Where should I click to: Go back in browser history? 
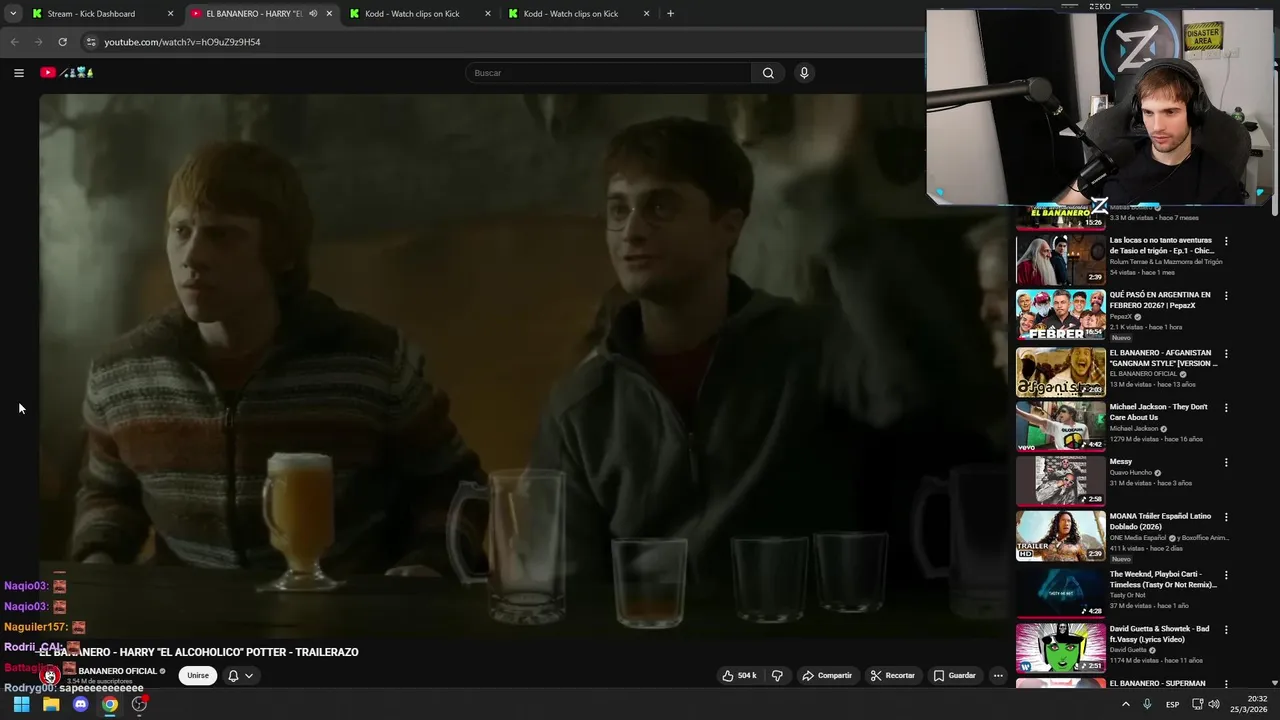click(x=15, y=42)
